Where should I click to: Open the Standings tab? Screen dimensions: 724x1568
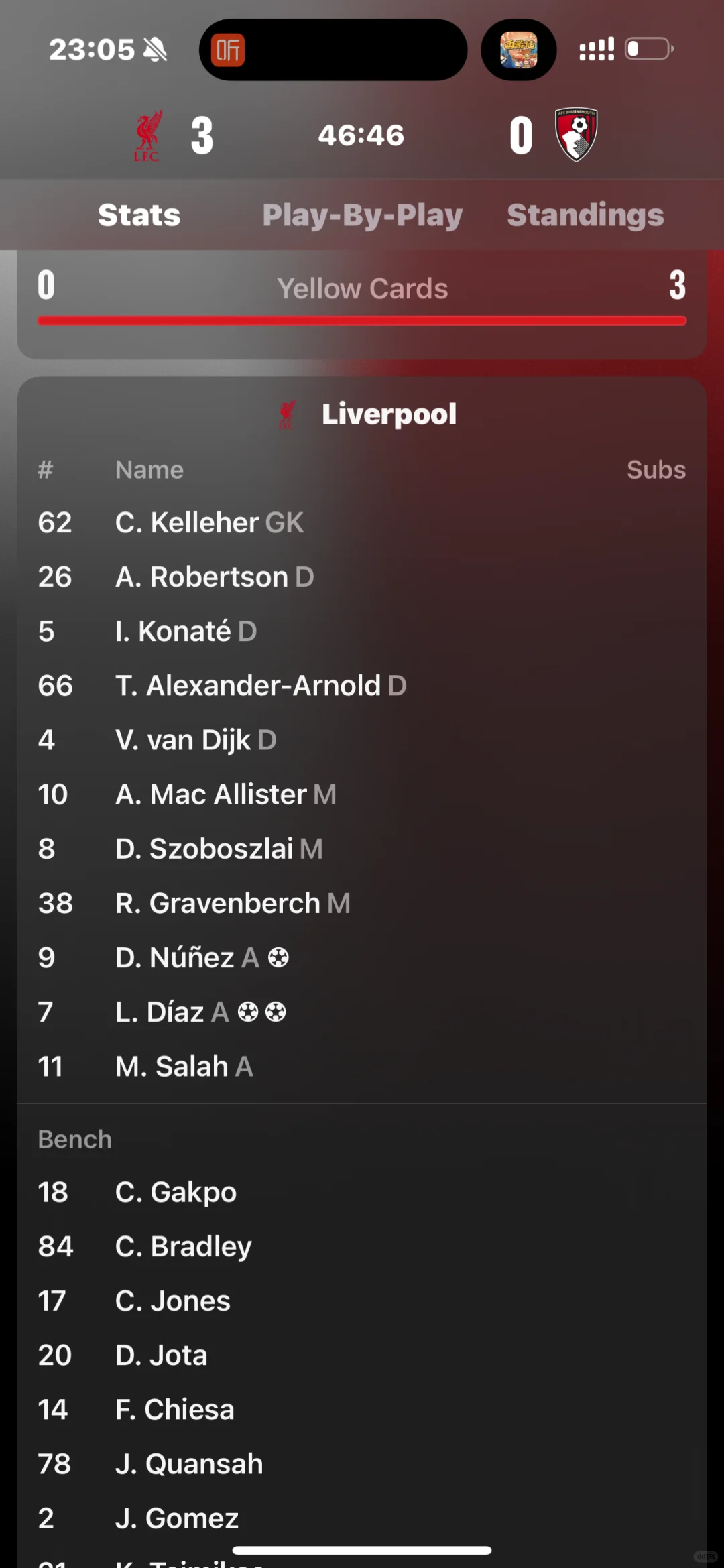(x=585, y=215)
